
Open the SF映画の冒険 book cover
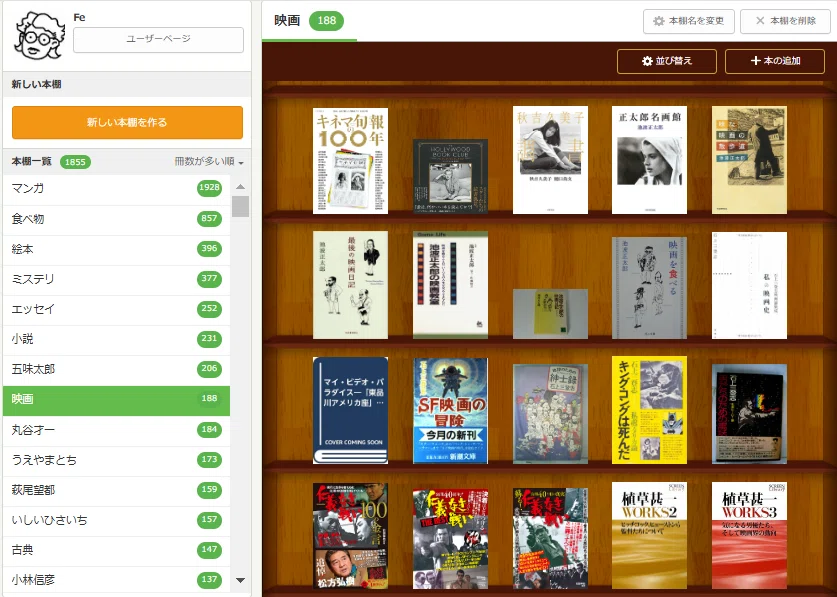click(450, 411)
